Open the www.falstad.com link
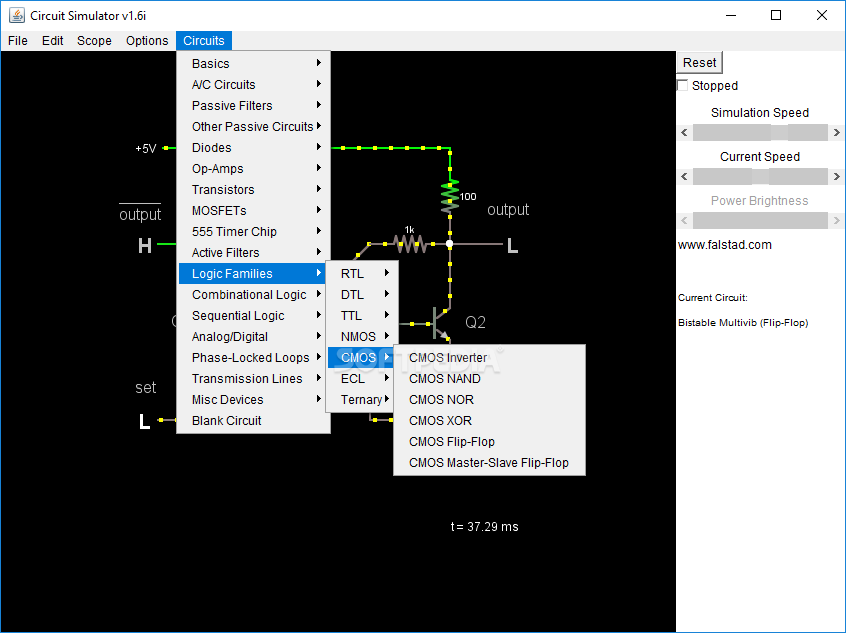This screenshot has height=633, width=846. tap(725, 245)
